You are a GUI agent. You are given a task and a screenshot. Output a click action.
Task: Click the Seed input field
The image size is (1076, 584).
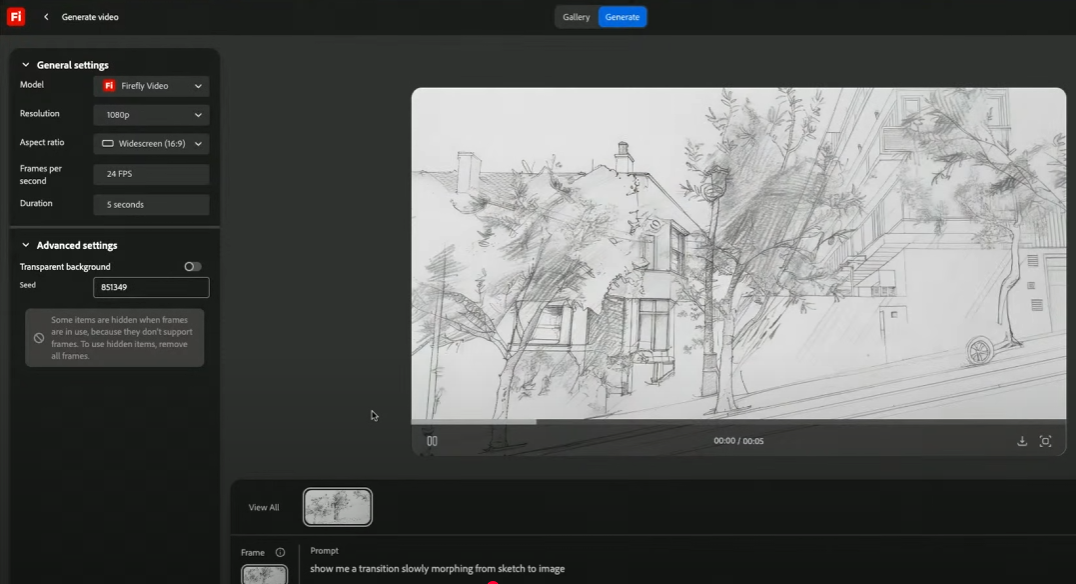tap(151, 288)
